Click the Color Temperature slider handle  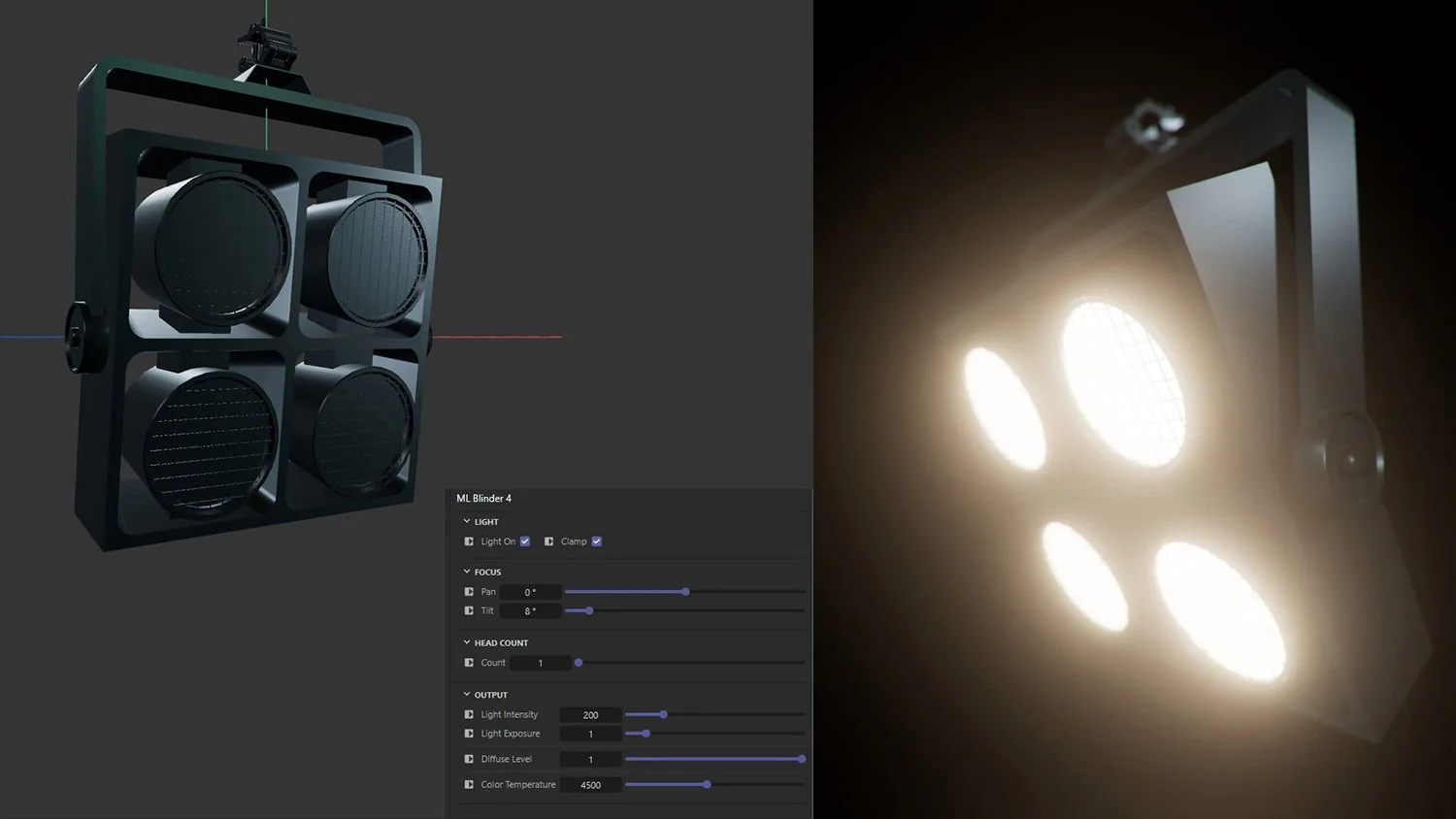click(707, 784)
